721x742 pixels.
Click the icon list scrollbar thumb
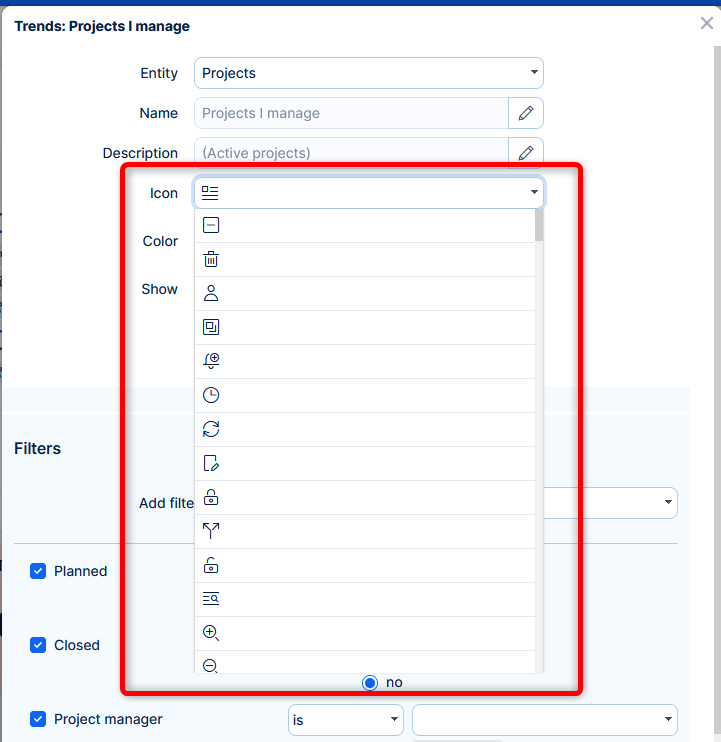[x=539, y=225]
